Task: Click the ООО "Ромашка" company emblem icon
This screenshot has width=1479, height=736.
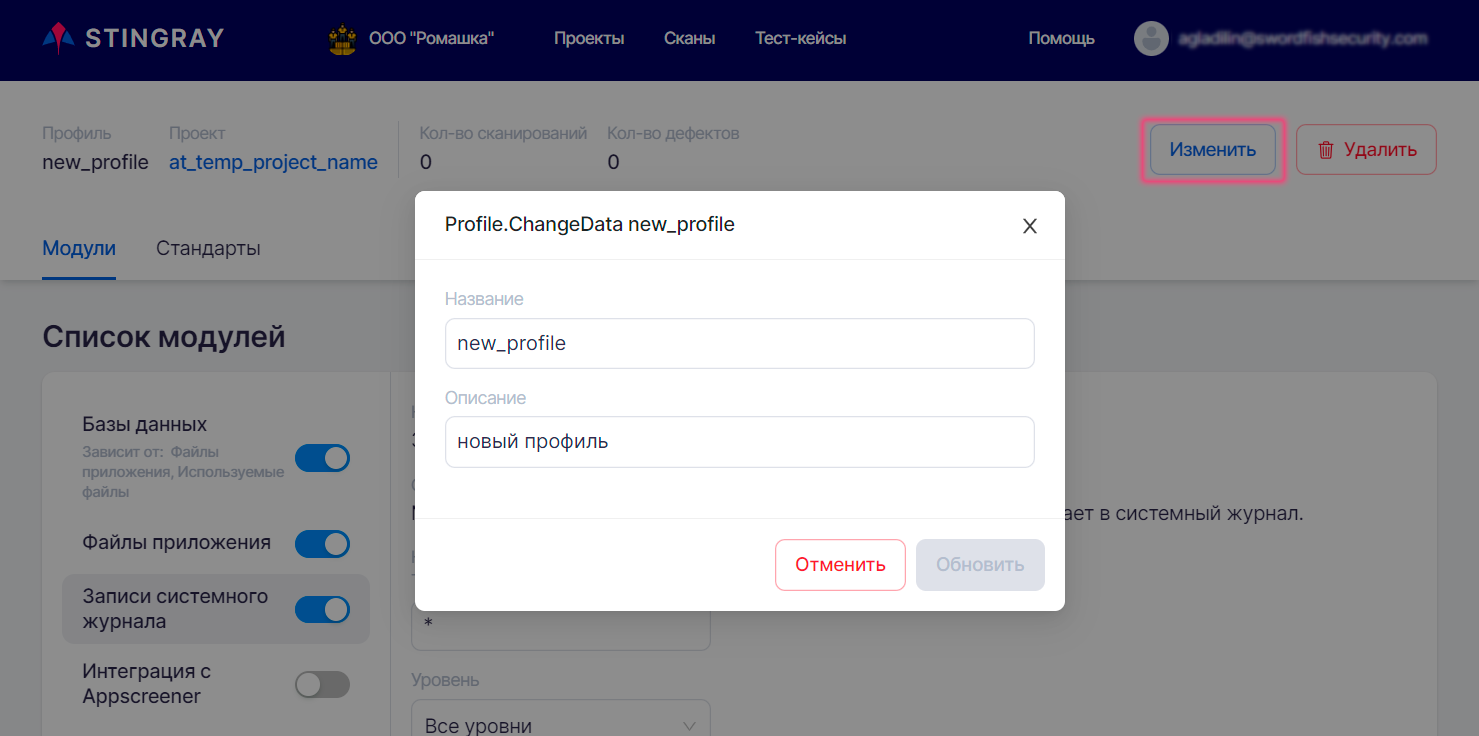Action: tap(342, 39)
